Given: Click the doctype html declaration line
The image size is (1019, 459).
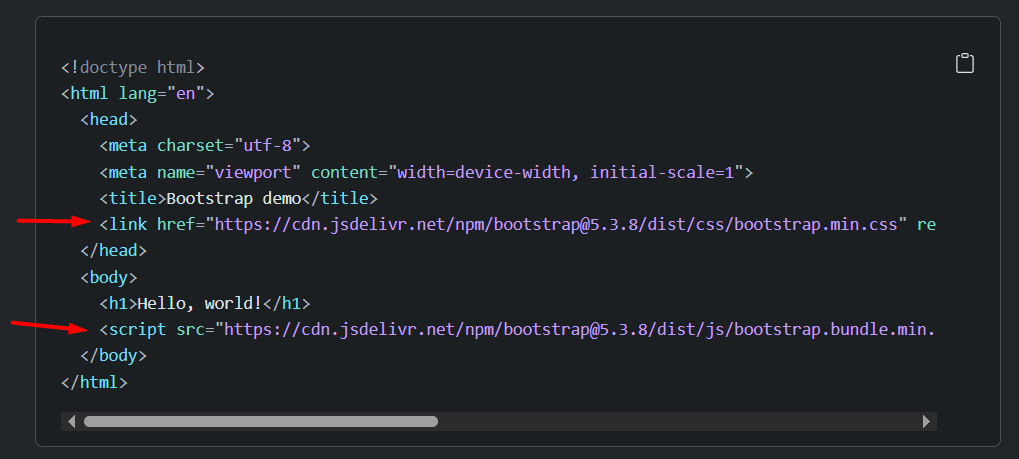Looking at the screenshot, I should [132, 68].
